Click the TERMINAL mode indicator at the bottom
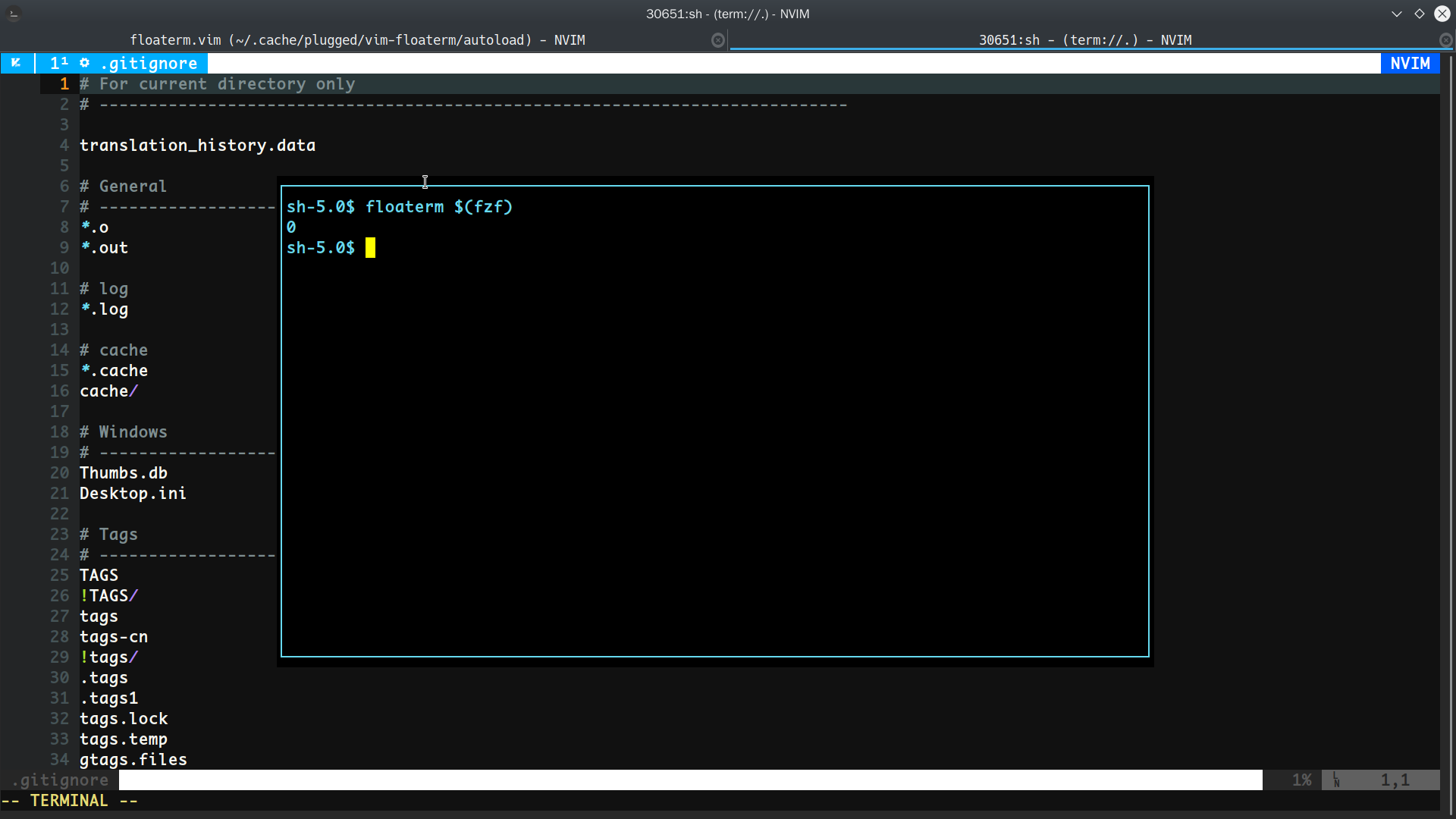The width and height of the screenshot is (1456, 819). click(68, 800)
